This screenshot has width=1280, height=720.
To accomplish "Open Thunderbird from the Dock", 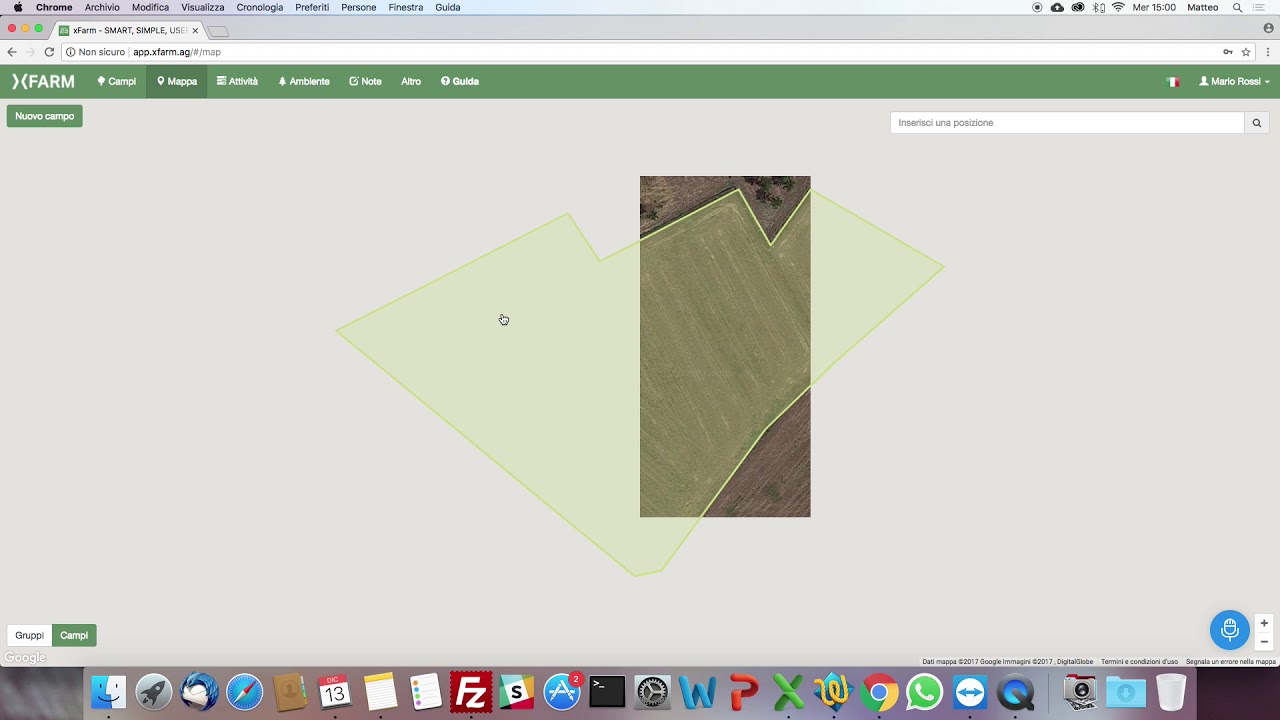I will tap(199, 692).
